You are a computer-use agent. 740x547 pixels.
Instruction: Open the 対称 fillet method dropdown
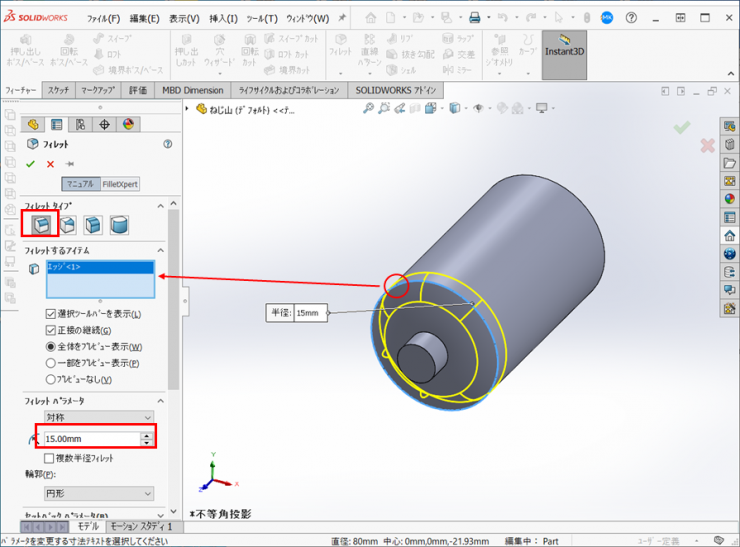[99, 417]
